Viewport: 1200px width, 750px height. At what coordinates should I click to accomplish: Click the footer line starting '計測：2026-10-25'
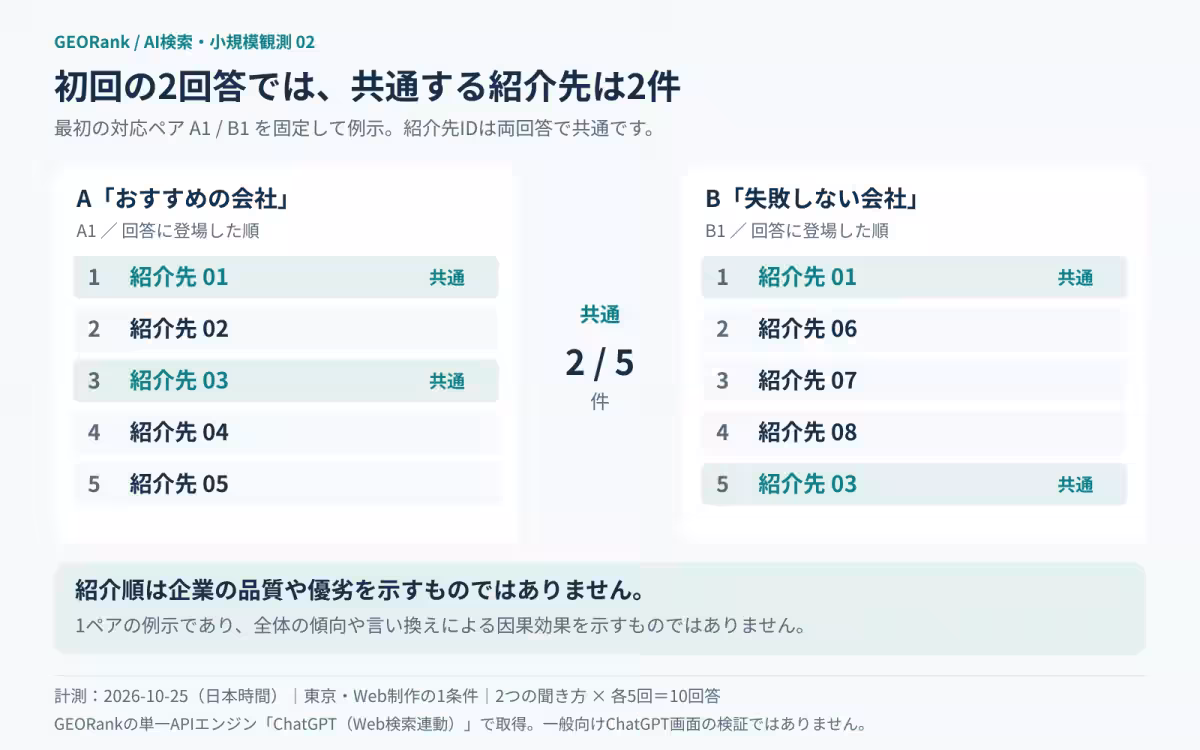click(x=387, y=696)
